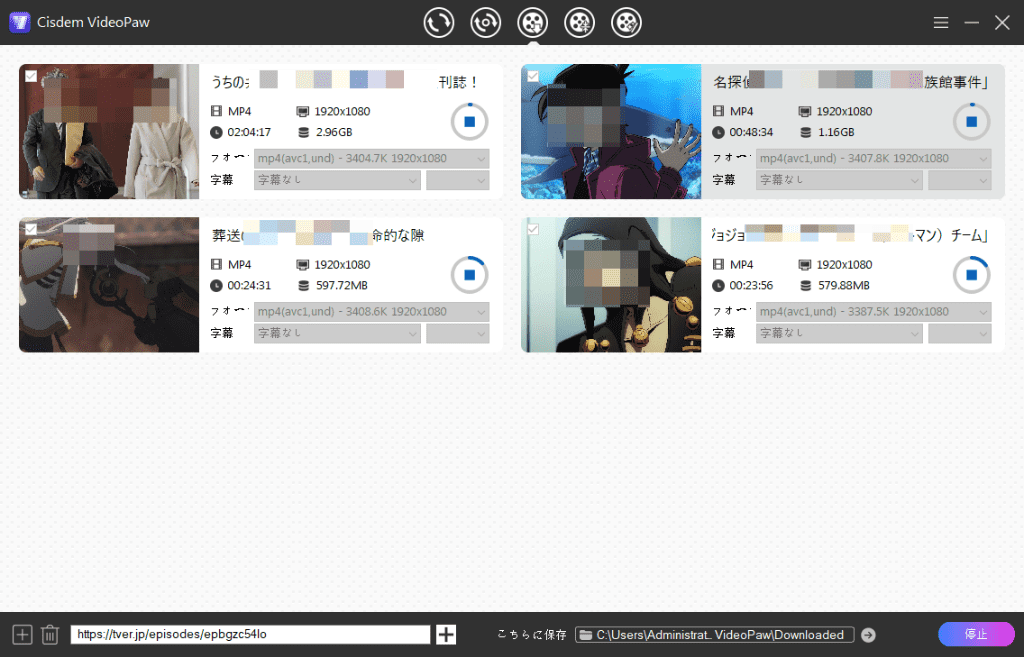Viewport: 1024px width, 657px height.
Task: Expand format dropdown showing 3404.7K 1920x1080
Action: point(371,158)
